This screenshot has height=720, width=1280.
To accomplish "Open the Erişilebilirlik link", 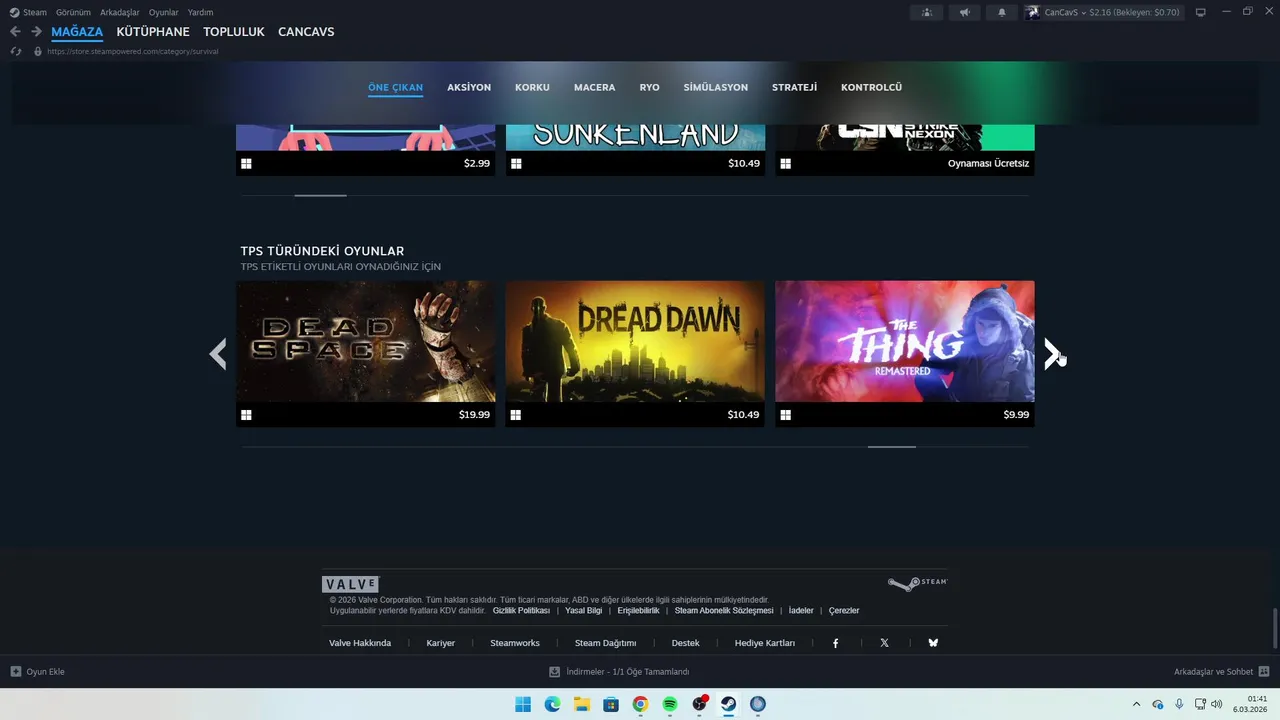I will [638, 611].
